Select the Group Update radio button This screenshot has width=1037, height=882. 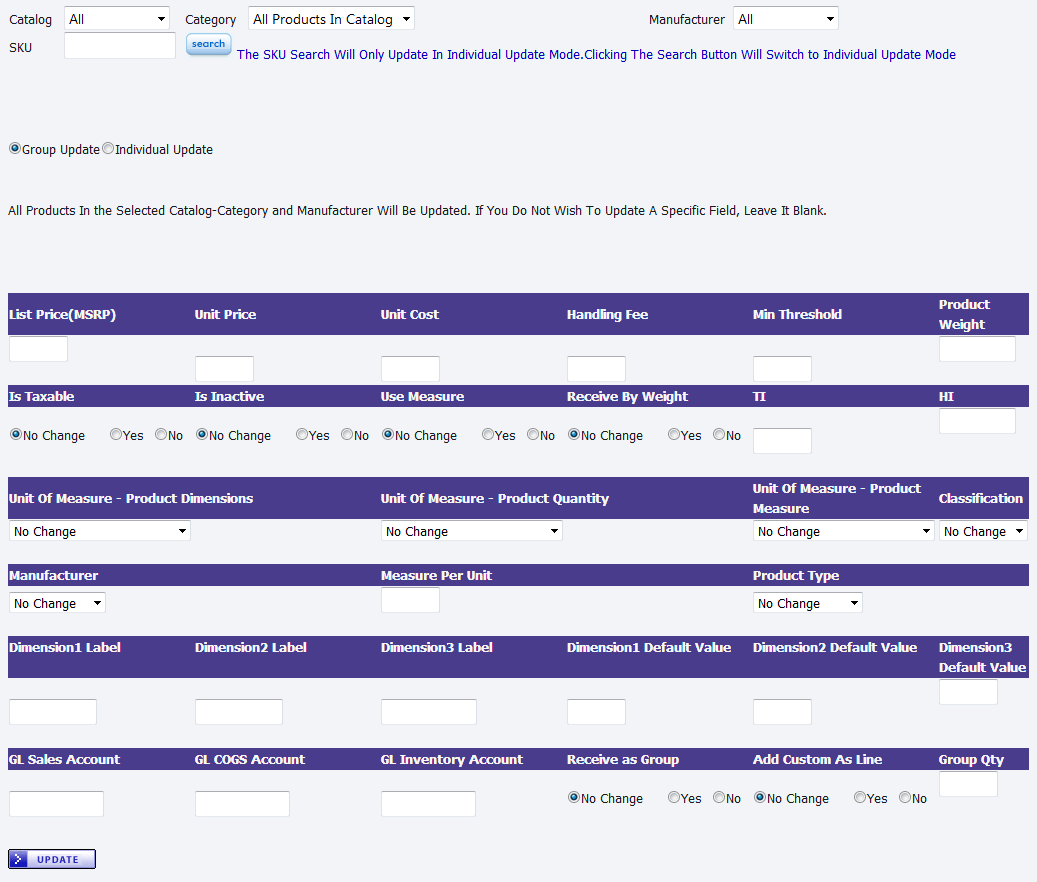tap(15, 149)
